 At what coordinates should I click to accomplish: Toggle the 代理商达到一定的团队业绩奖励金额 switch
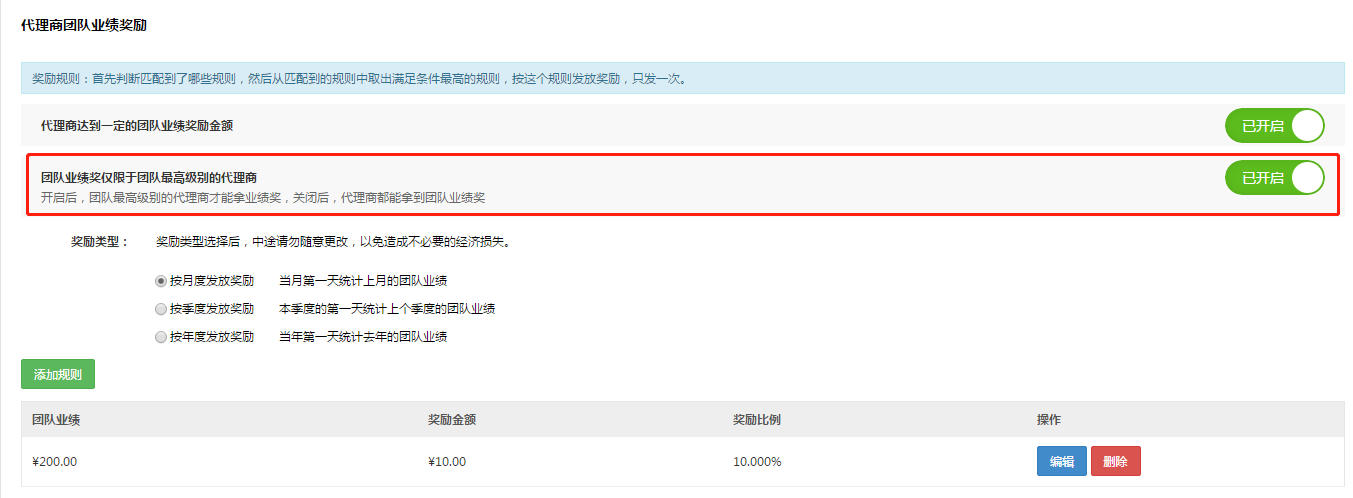pyautogui.click(x=1274, y=126)
